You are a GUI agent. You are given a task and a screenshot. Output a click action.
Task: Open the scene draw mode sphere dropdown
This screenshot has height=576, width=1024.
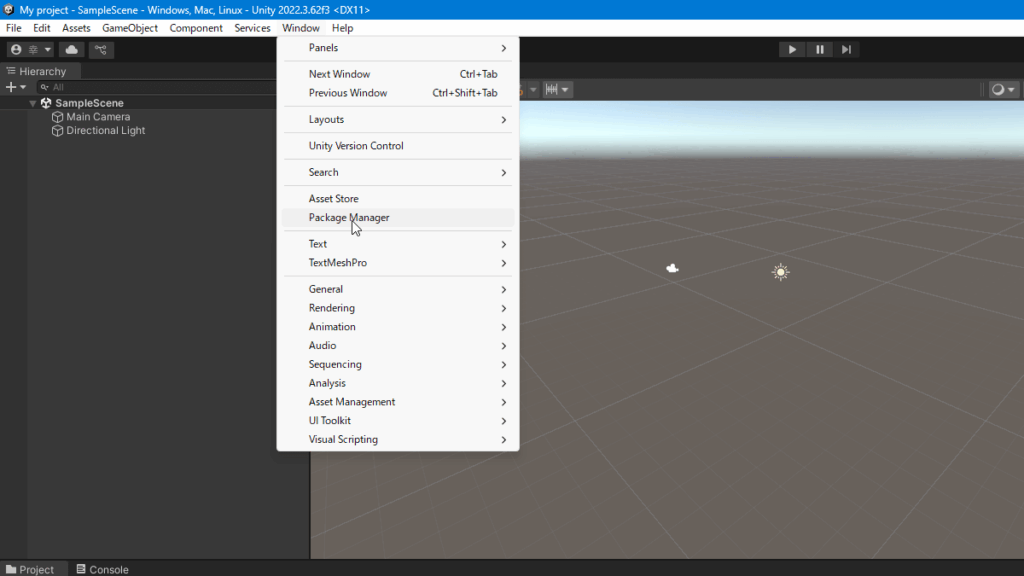[x=1002, y=89]
